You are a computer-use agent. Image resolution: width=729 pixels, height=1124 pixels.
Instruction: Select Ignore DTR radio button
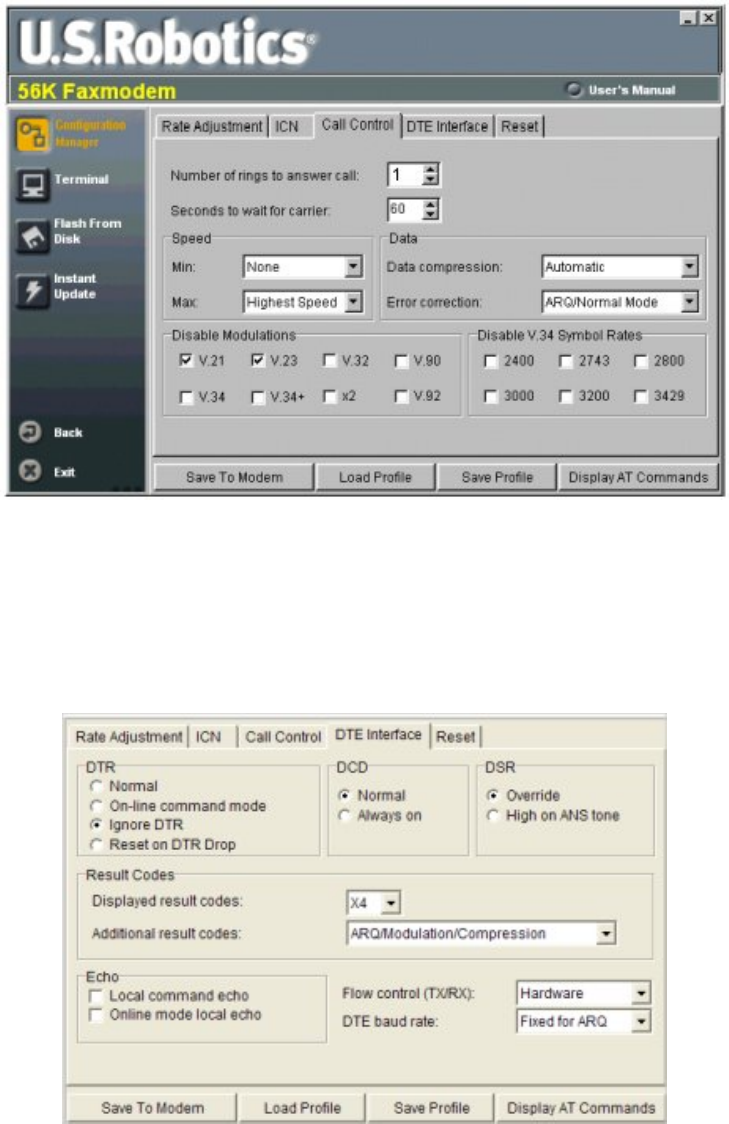coord(96,825)
